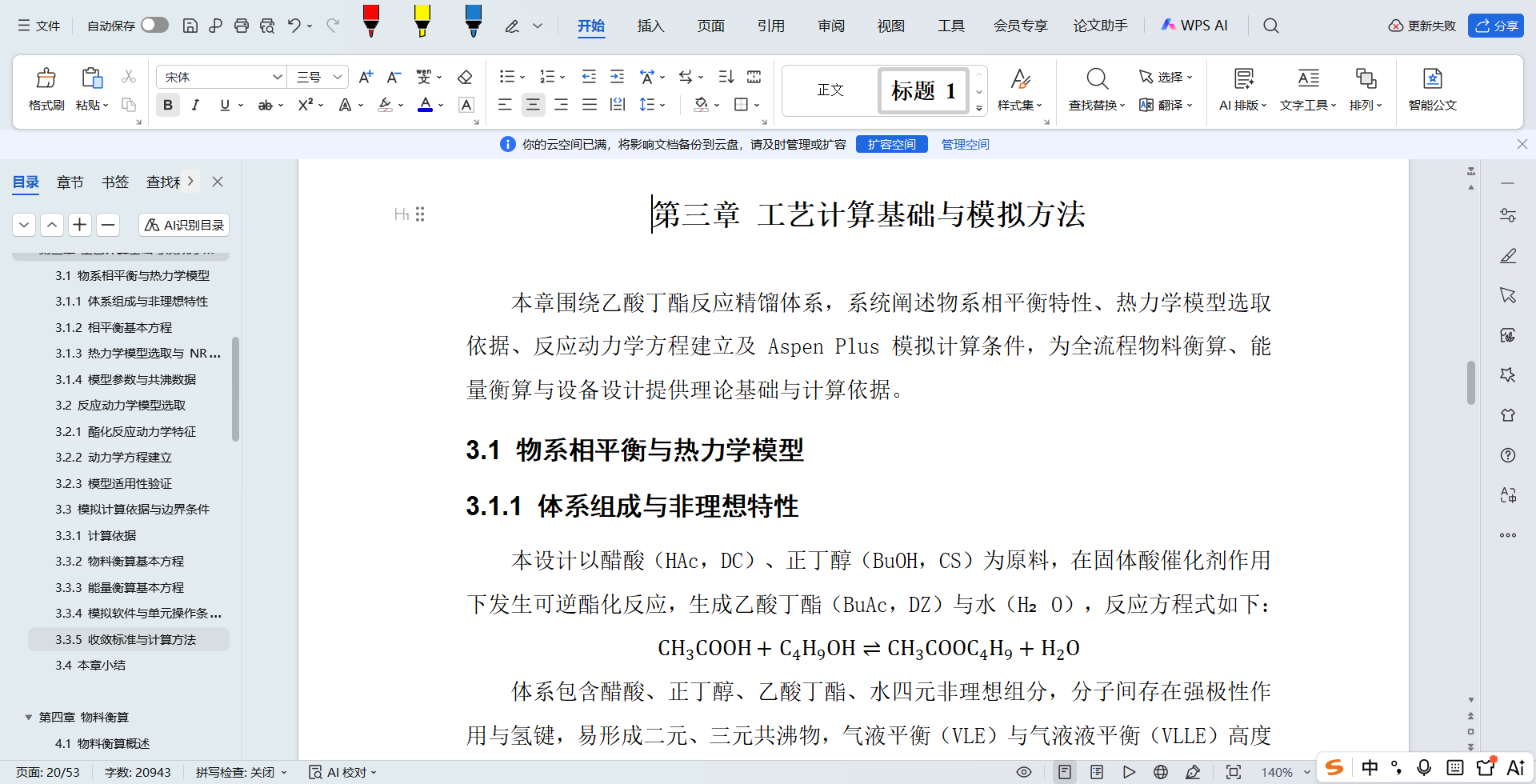Toggle Strikethrough formatting
Image resolution: width=1536 pixels, height=784 pixels.
click(265, 105)
